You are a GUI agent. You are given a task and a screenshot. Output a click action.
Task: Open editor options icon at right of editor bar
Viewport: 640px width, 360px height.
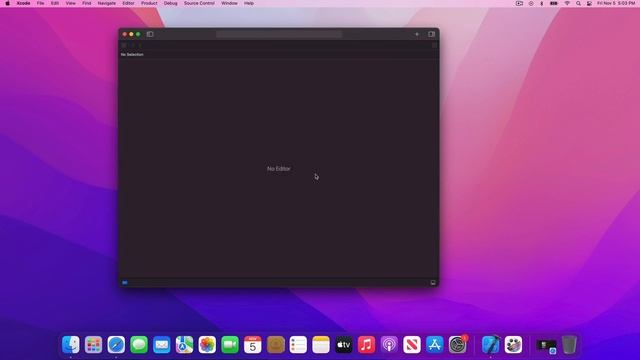click(434, 45)
